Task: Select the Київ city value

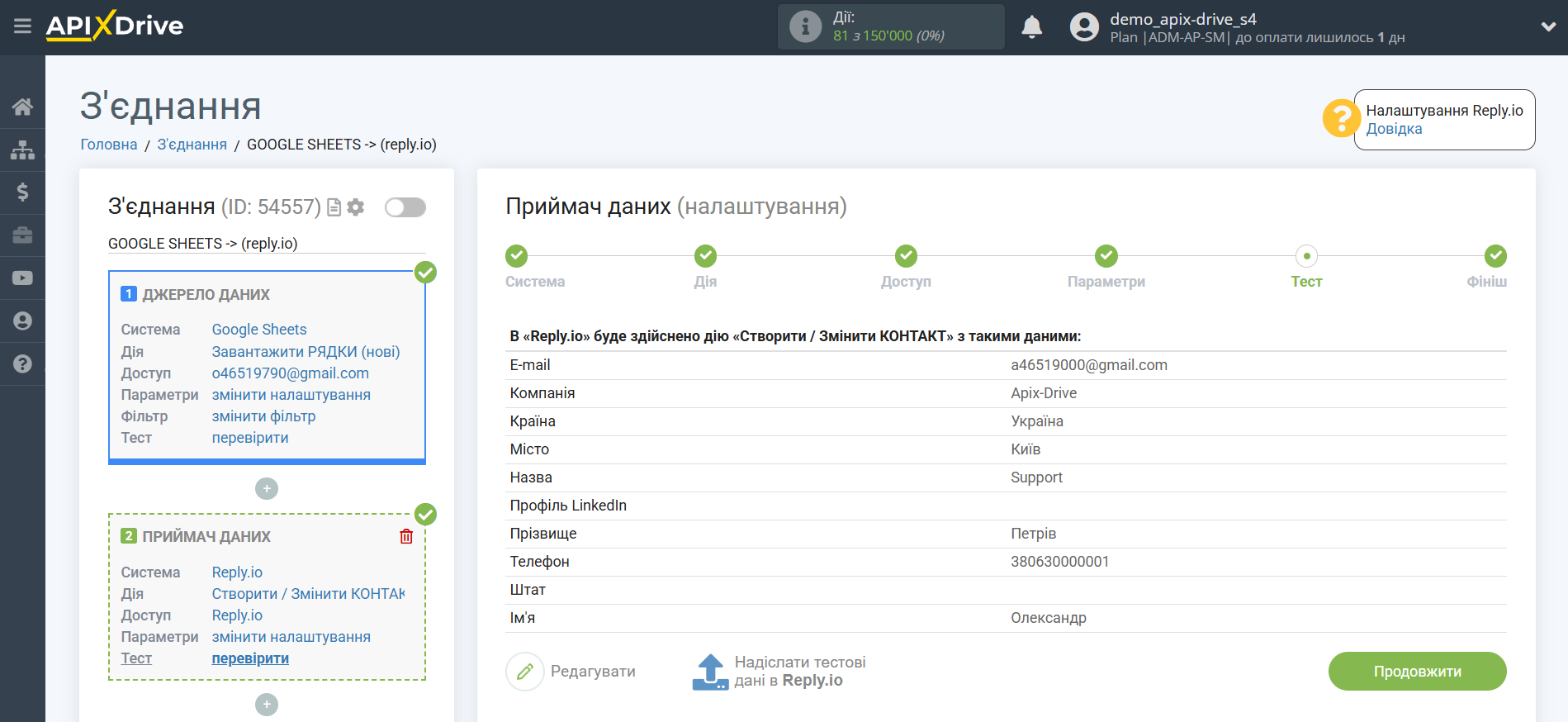Action: (1026, 449)
